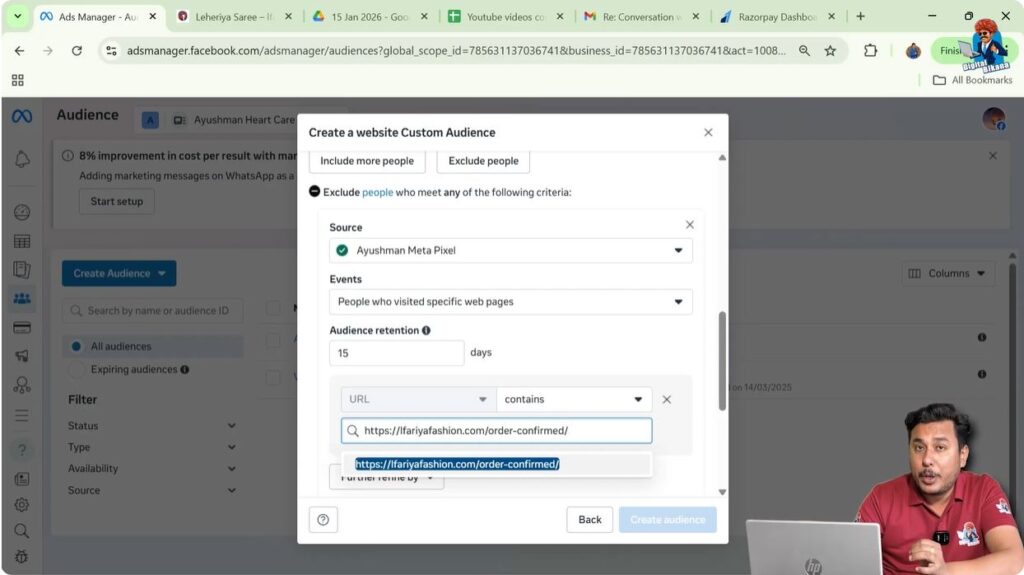This screenshot has height=575, width=1024.
Task: Open the tab search dropdown arrow
Action: coord(18,16)
